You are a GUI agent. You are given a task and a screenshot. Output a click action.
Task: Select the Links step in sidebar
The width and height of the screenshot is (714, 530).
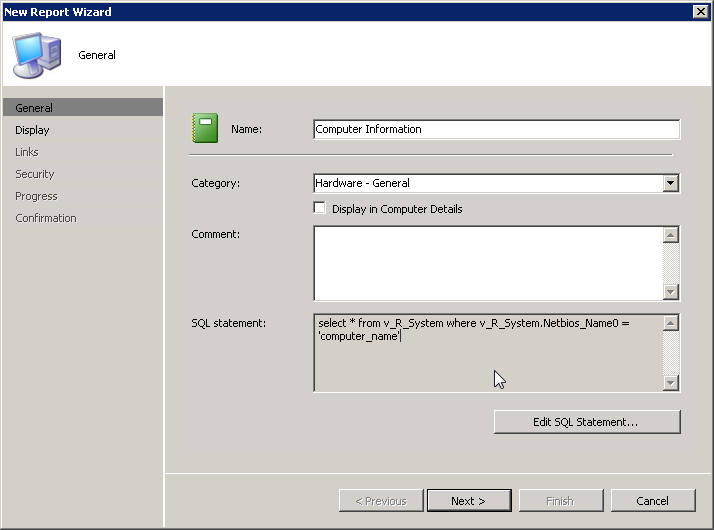[27, 152]
